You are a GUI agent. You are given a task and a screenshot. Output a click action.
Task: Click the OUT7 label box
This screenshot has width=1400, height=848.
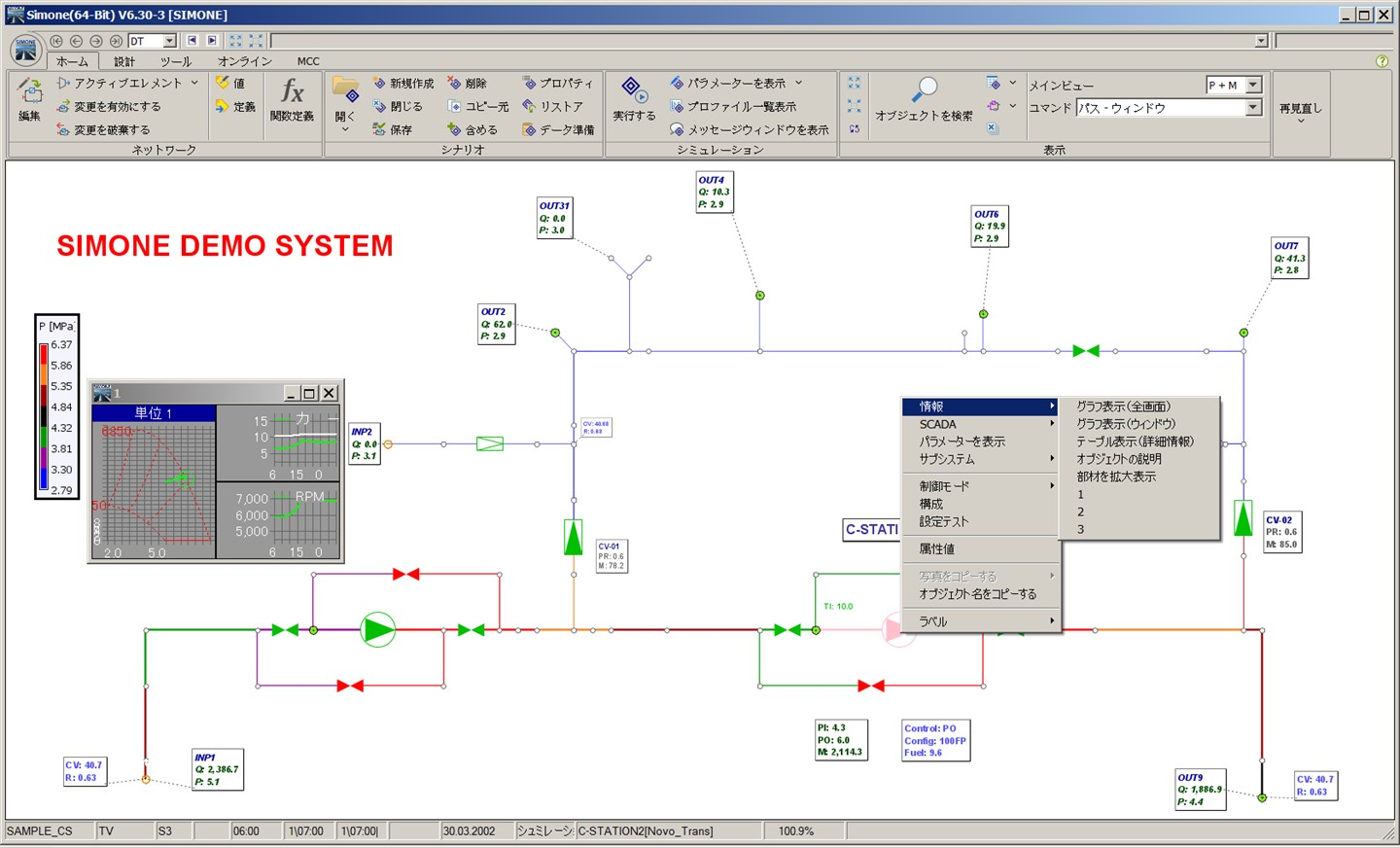[1290, 259]
